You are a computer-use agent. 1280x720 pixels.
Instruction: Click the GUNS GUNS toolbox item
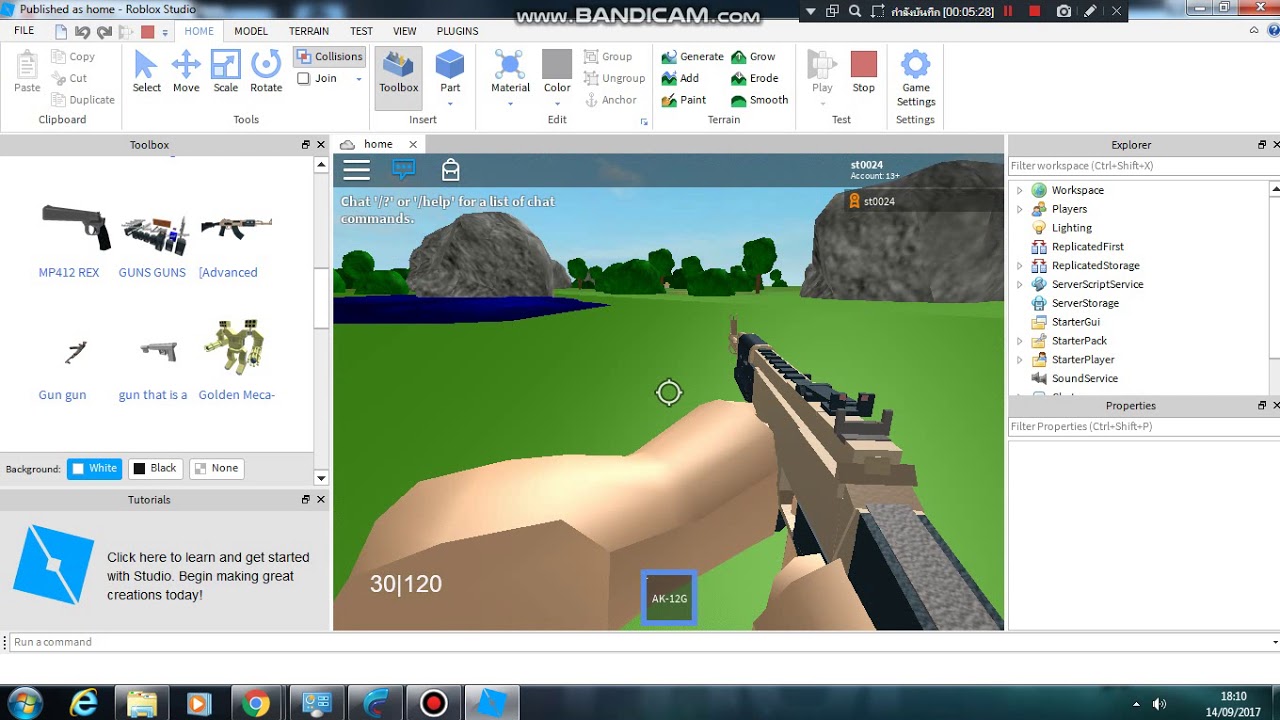point(152,240)
